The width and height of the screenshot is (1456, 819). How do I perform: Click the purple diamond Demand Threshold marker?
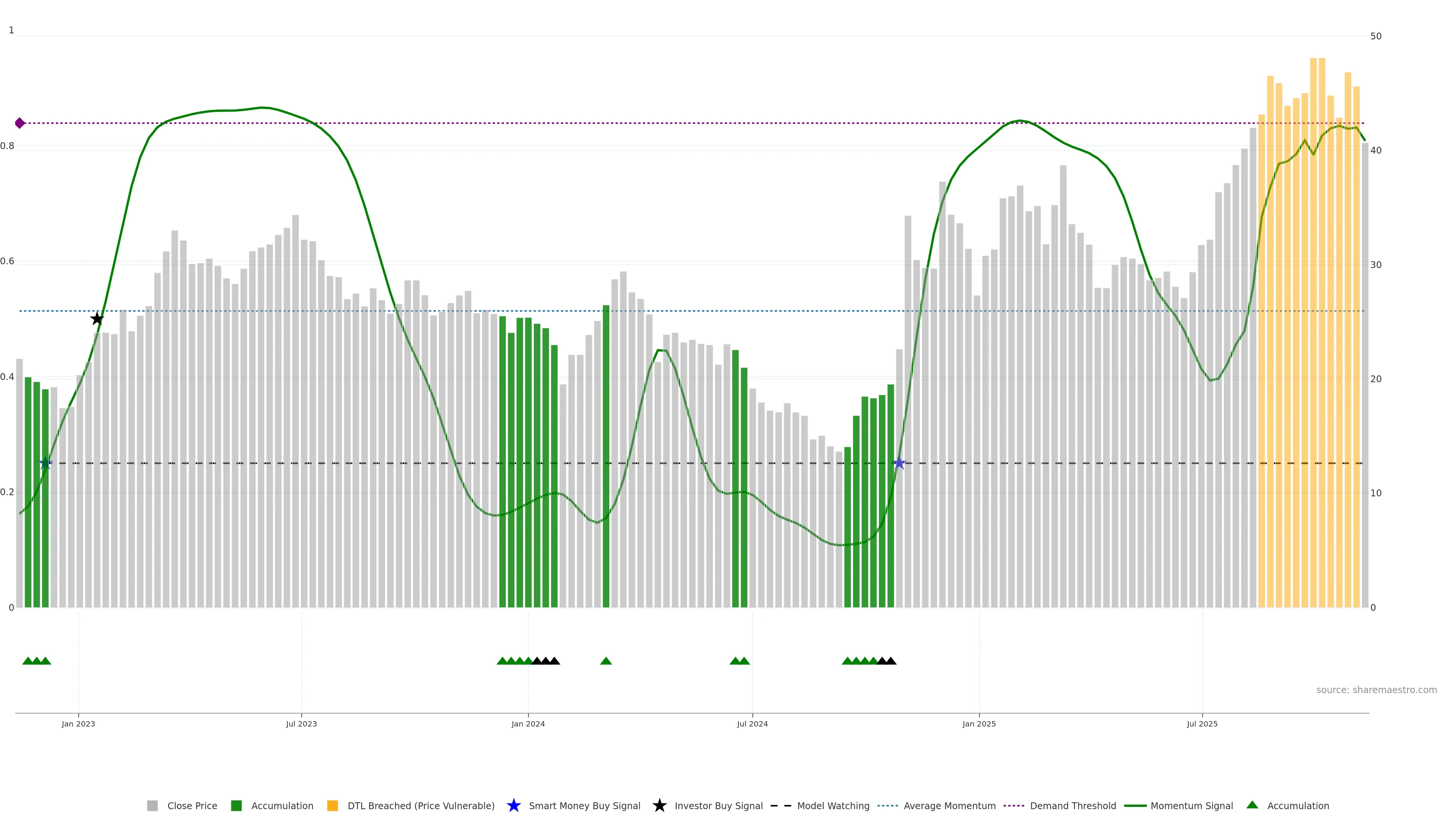tap(20, 123)
